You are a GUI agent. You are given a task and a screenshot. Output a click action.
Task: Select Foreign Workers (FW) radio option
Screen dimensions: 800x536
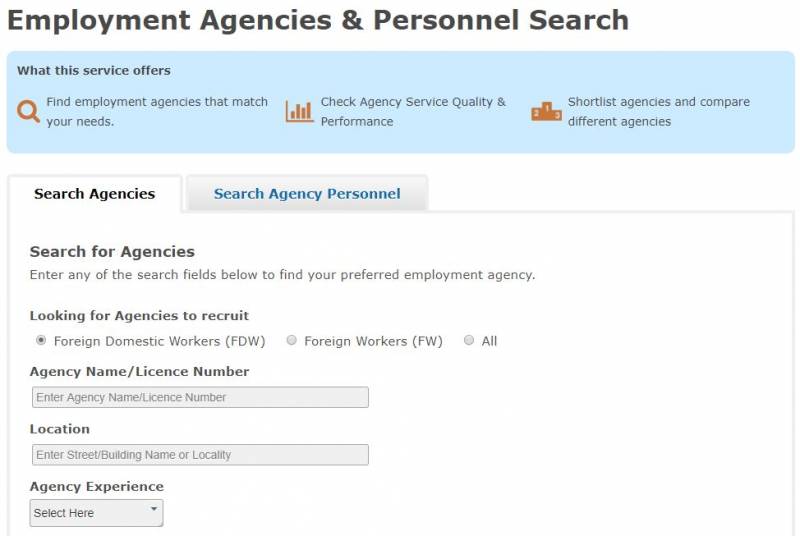pyautogui.click(x=292, y=340)
